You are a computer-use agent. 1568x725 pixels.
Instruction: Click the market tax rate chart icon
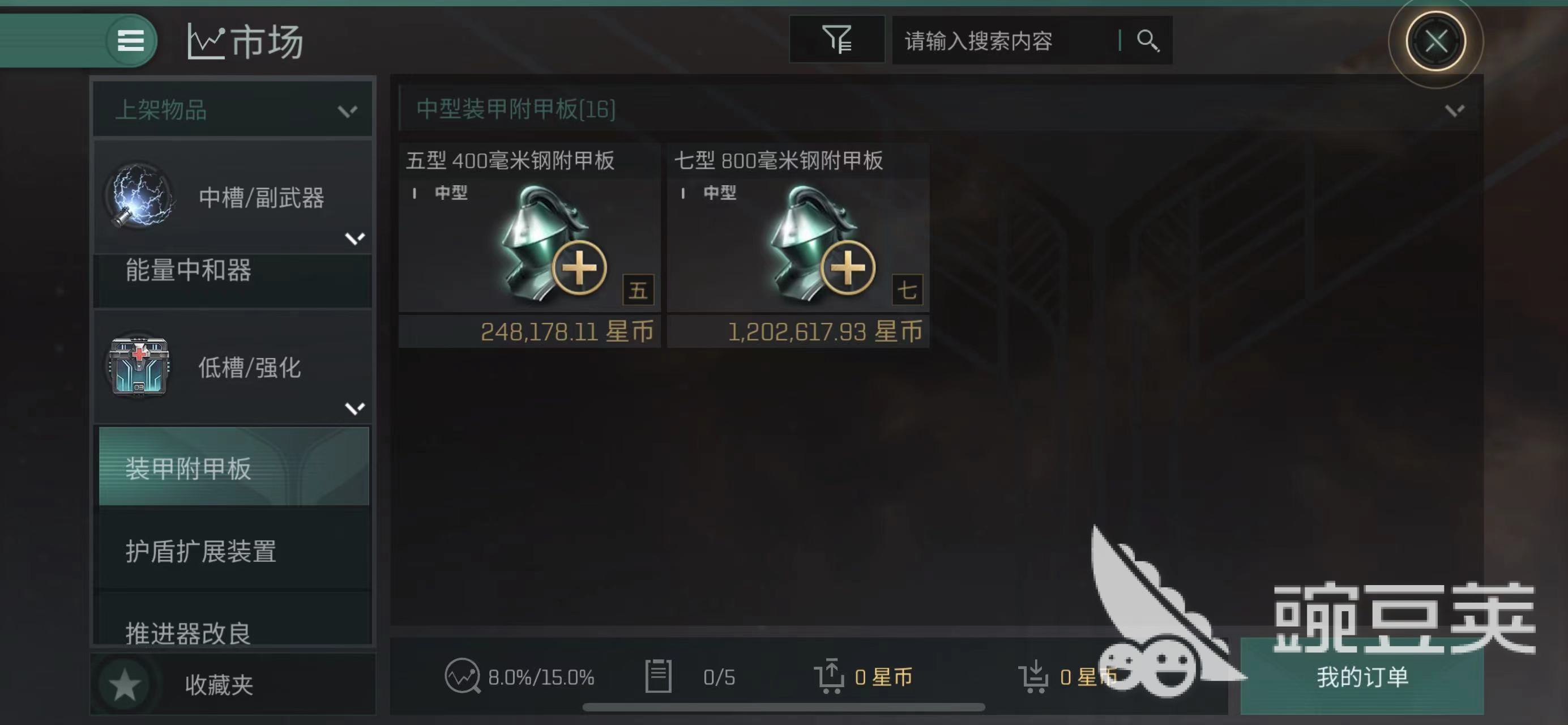click(462, 676)
